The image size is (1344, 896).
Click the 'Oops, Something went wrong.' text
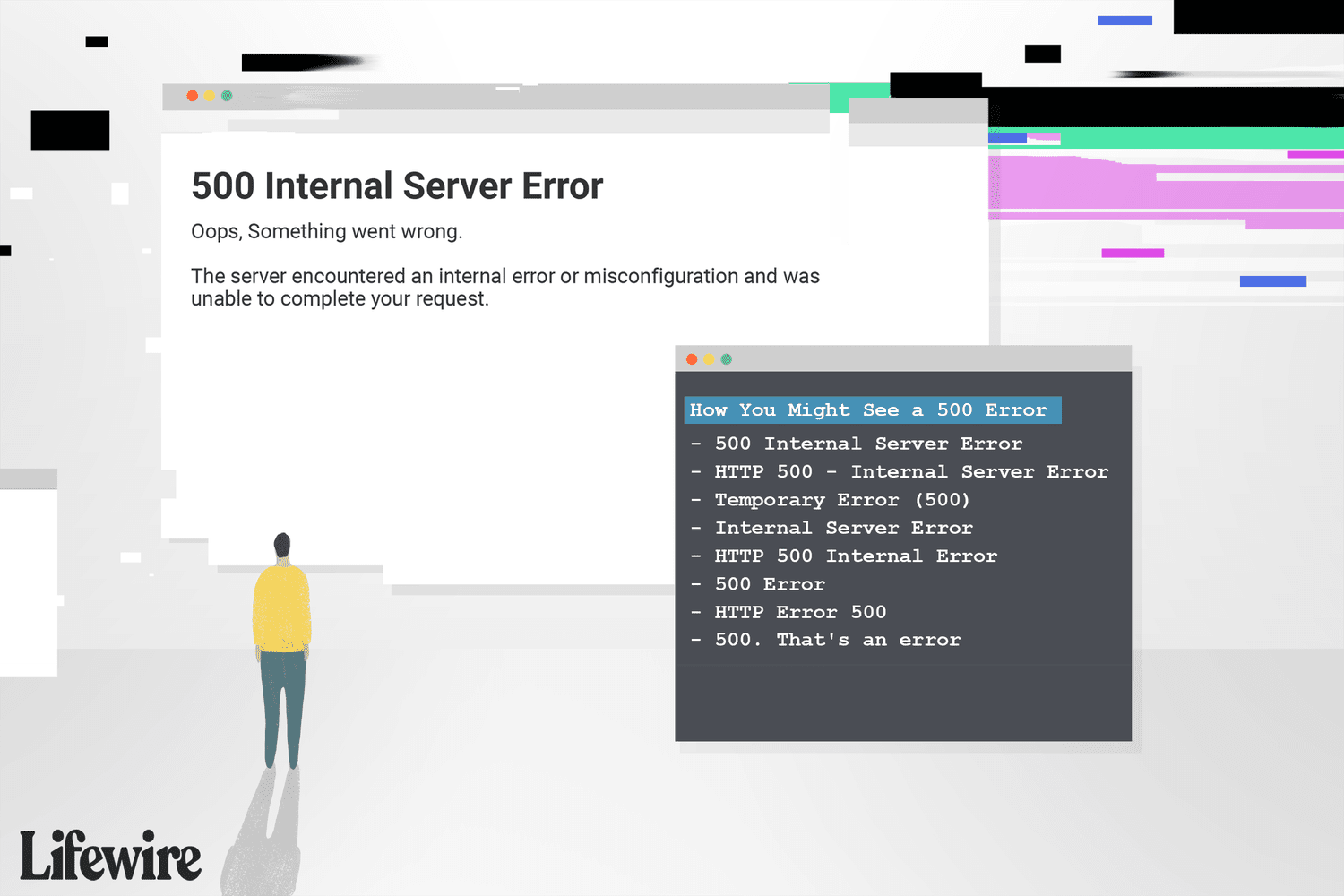(327, 231)
